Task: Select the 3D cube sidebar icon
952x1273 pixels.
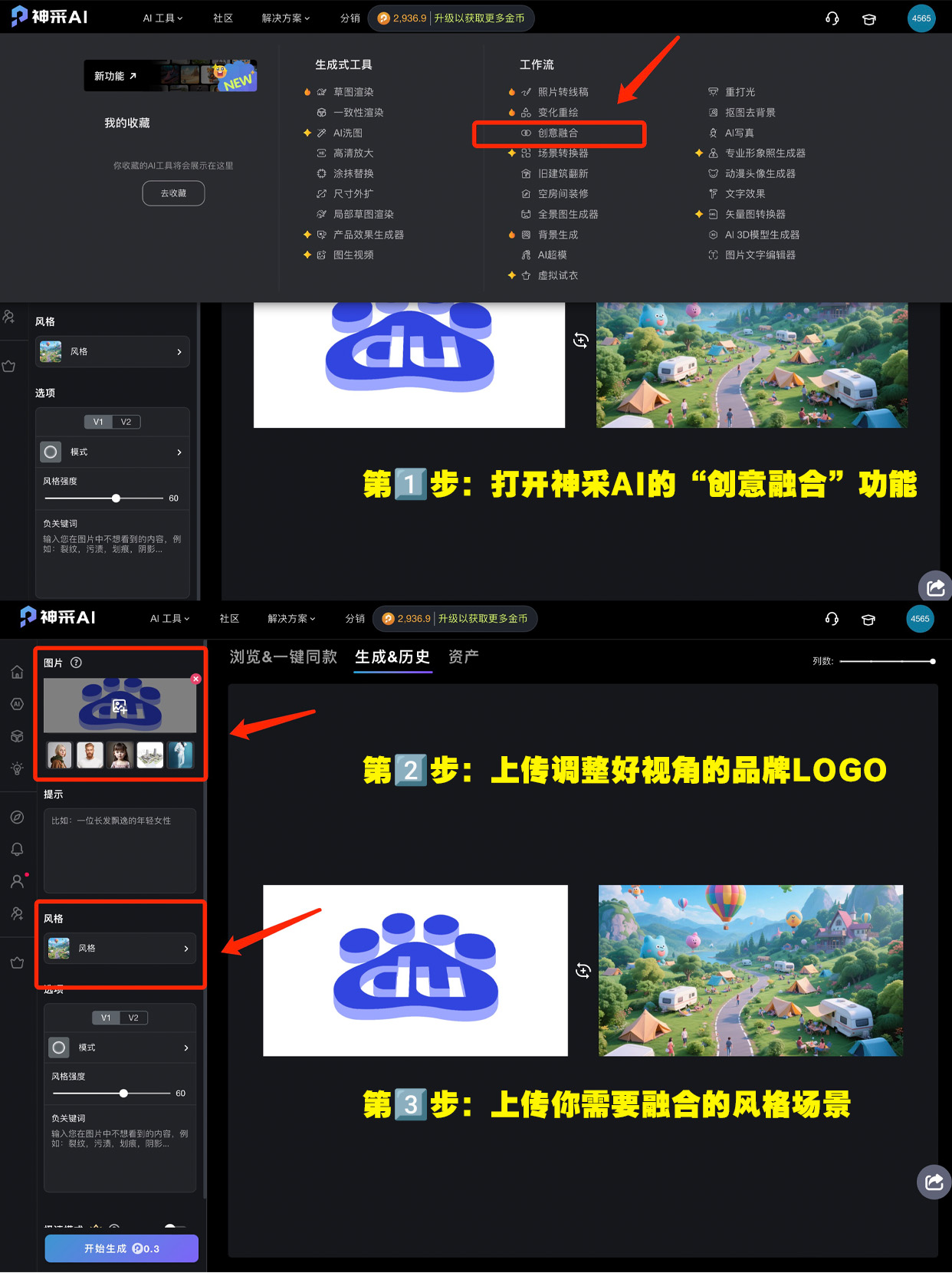Action: [x=17, y=736]
